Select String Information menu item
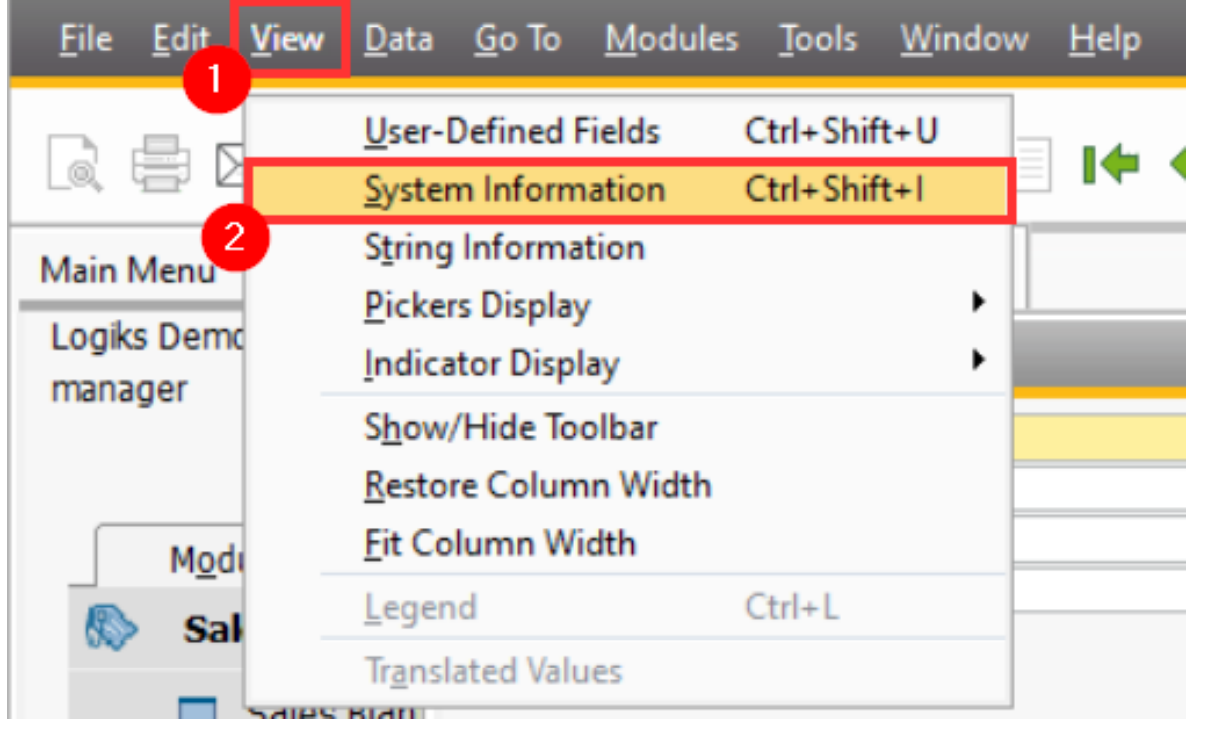Image resolution: width=1217 pixels, height=736 pixels. pos(504,248)
